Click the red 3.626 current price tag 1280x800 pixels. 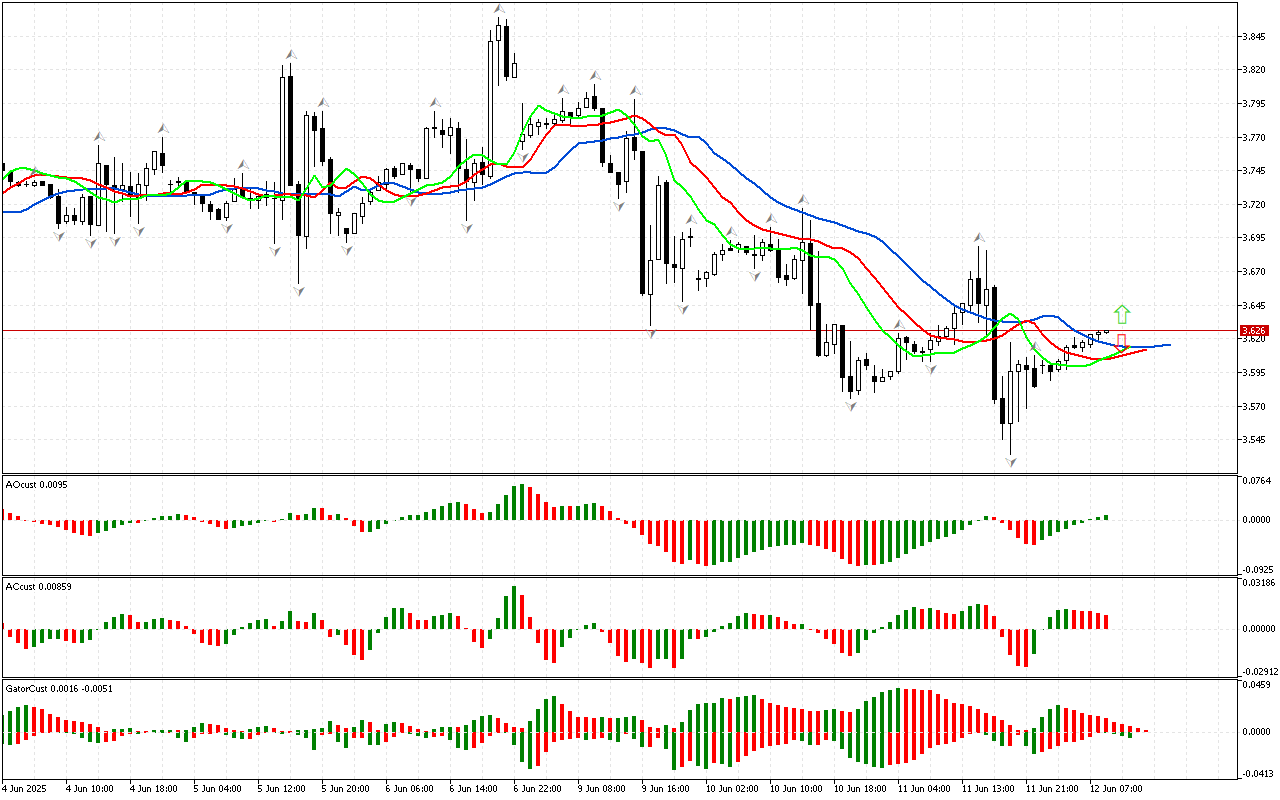(x=1253, y=330)
